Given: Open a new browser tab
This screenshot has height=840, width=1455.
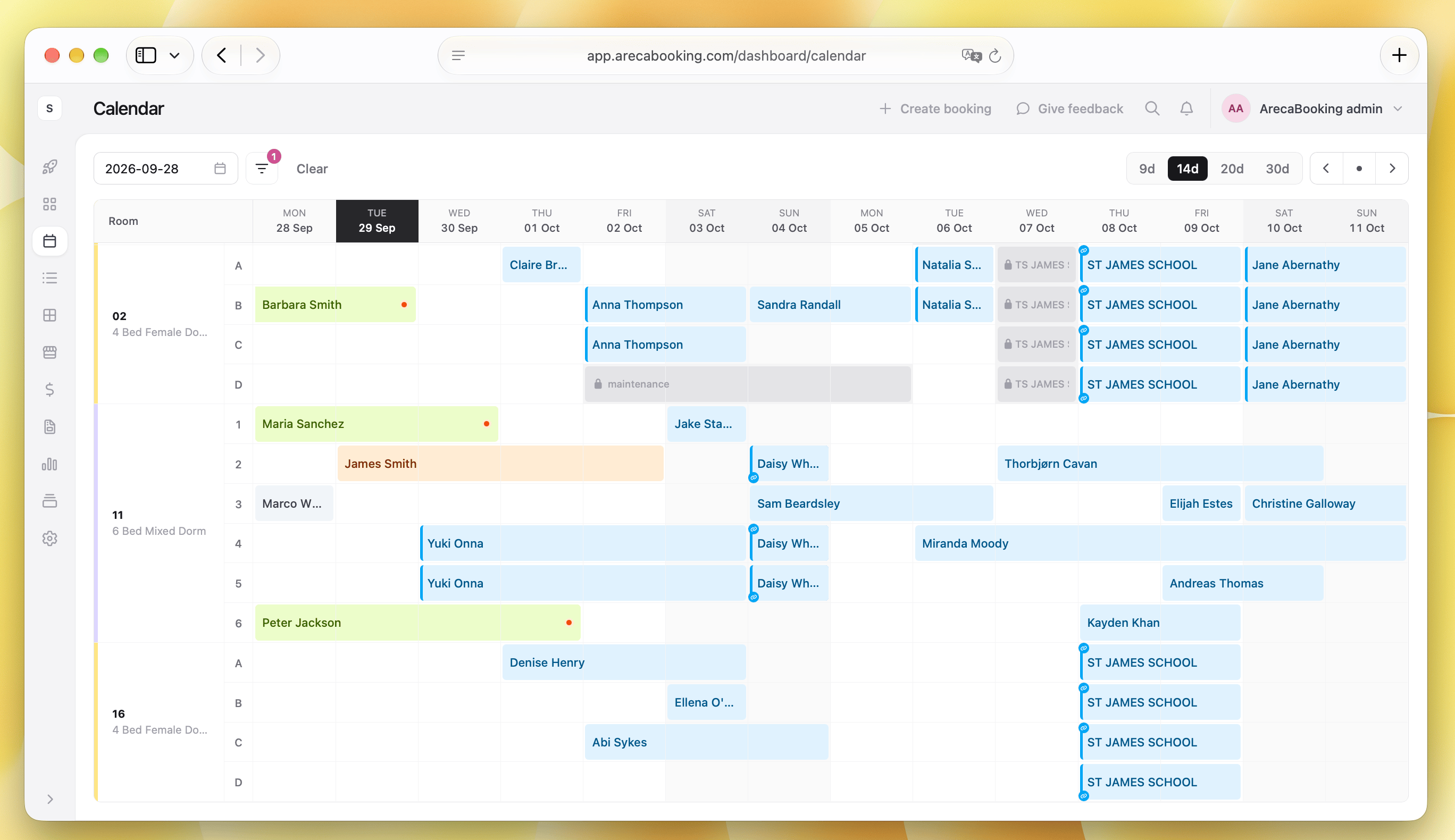Looking at the screenshot, I should (1399, 56).
